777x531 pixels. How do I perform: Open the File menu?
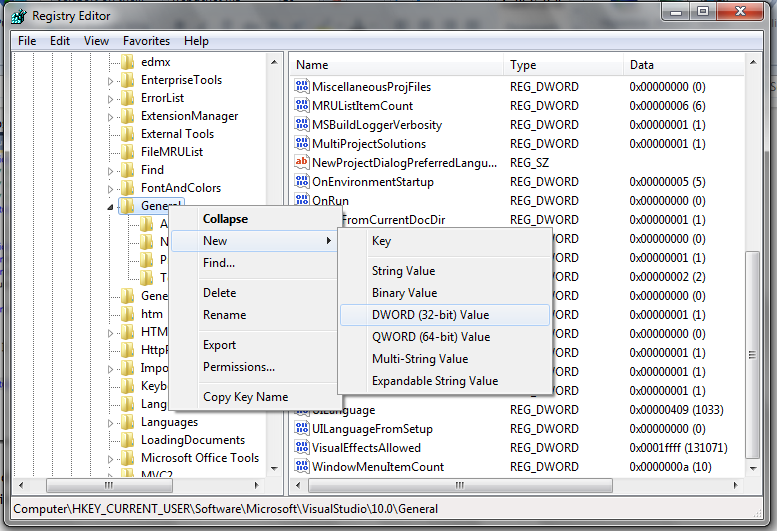coord(27,41)
